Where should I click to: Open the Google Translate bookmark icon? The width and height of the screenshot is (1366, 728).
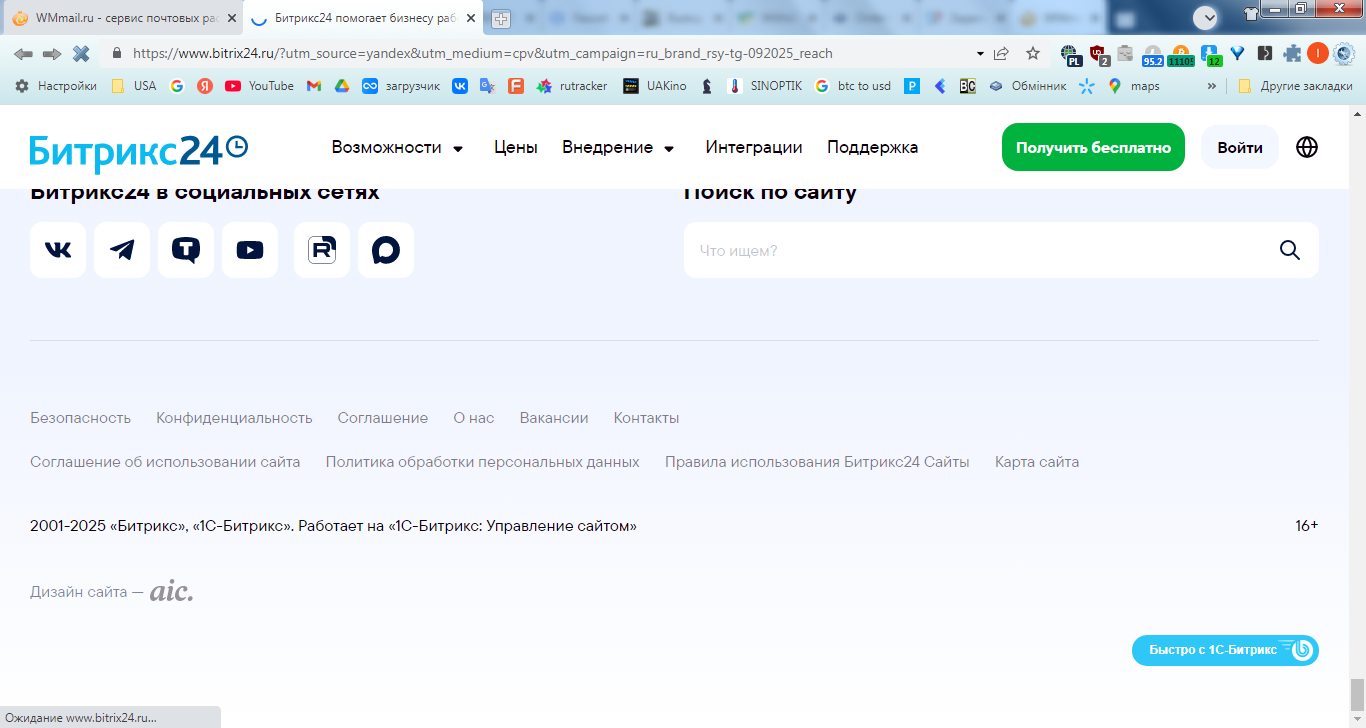[487, 86]
